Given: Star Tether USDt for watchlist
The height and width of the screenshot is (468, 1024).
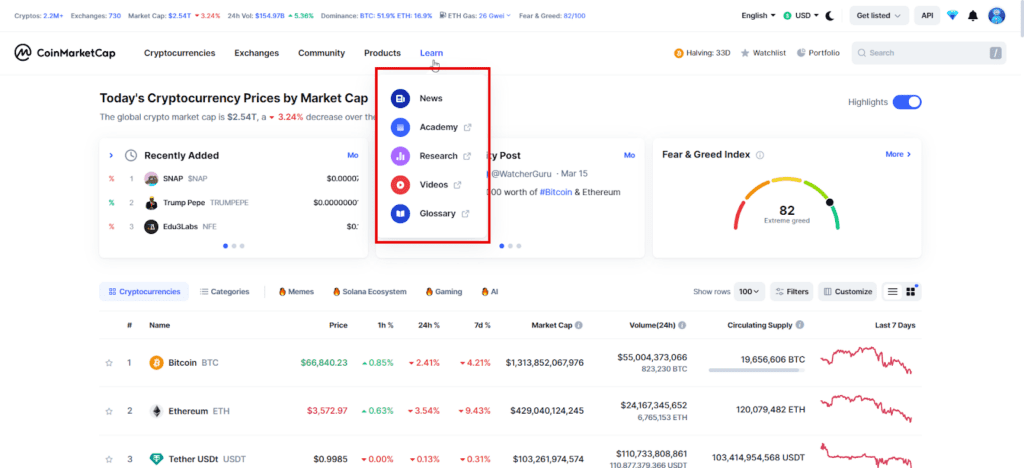Looking at the screenshot, I should (x=109, y=460).
